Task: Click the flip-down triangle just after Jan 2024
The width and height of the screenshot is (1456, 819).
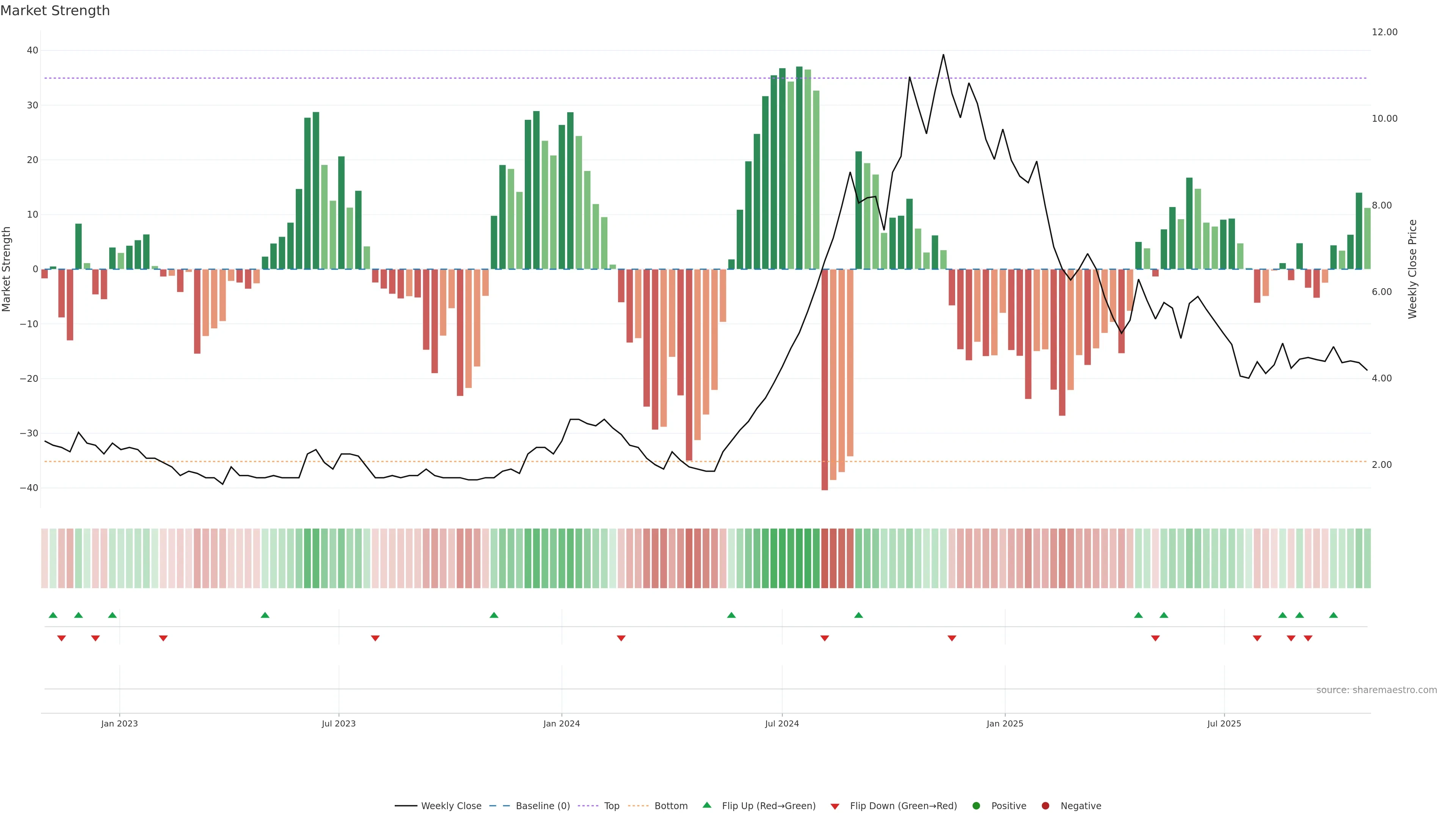Action: (x=621, y=638)
